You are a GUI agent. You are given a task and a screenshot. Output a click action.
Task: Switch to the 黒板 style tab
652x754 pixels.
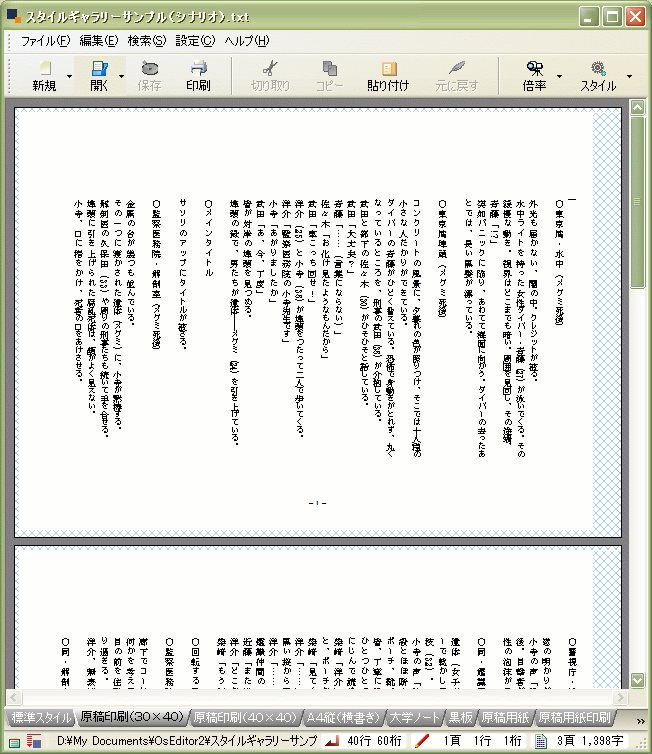[x=460, y=718]
